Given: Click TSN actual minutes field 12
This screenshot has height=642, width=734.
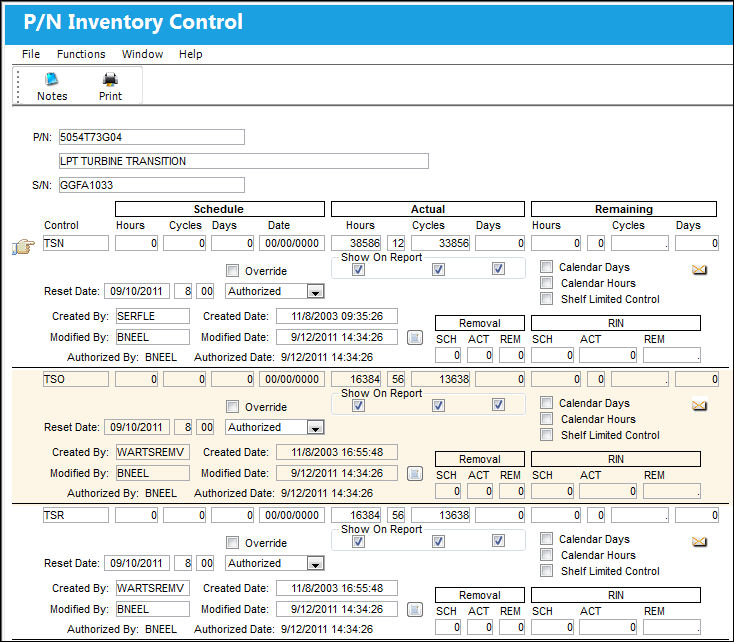Looking at the screenshot, I should click(x=396, y=244).
